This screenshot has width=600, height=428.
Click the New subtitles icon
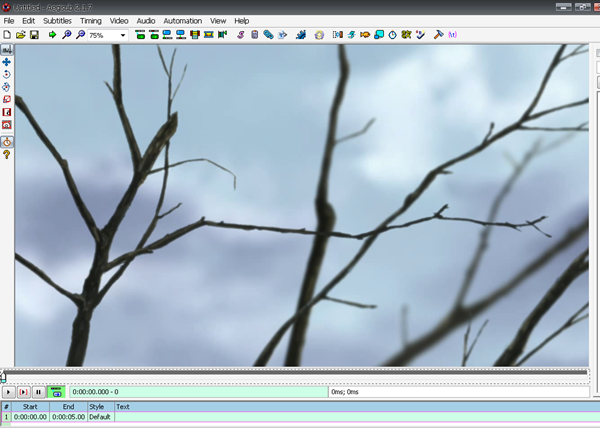pos(7,35)
